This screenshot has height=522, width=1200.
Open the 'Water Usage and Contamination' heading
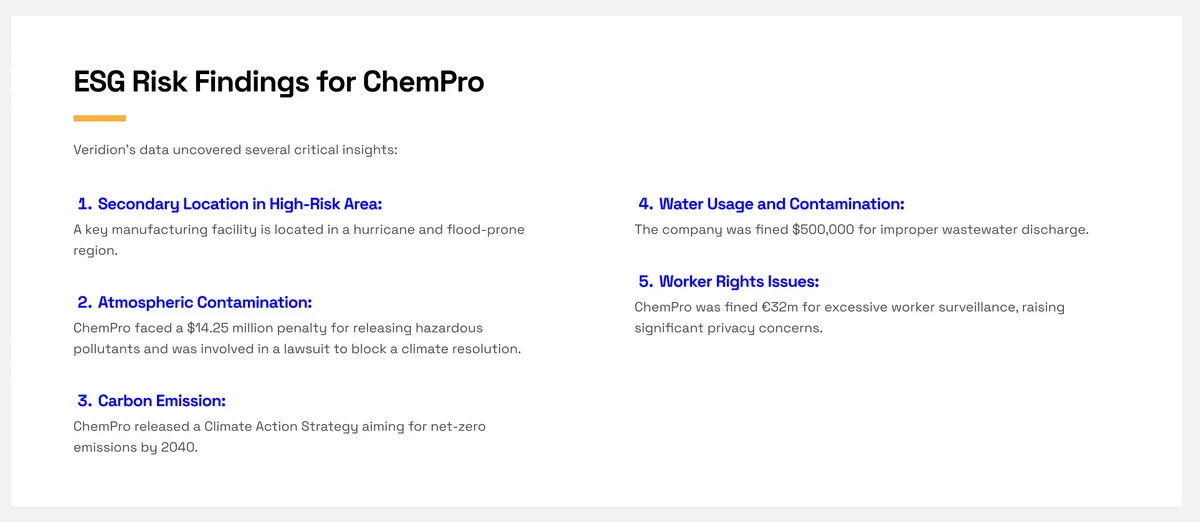pos(782,204)
